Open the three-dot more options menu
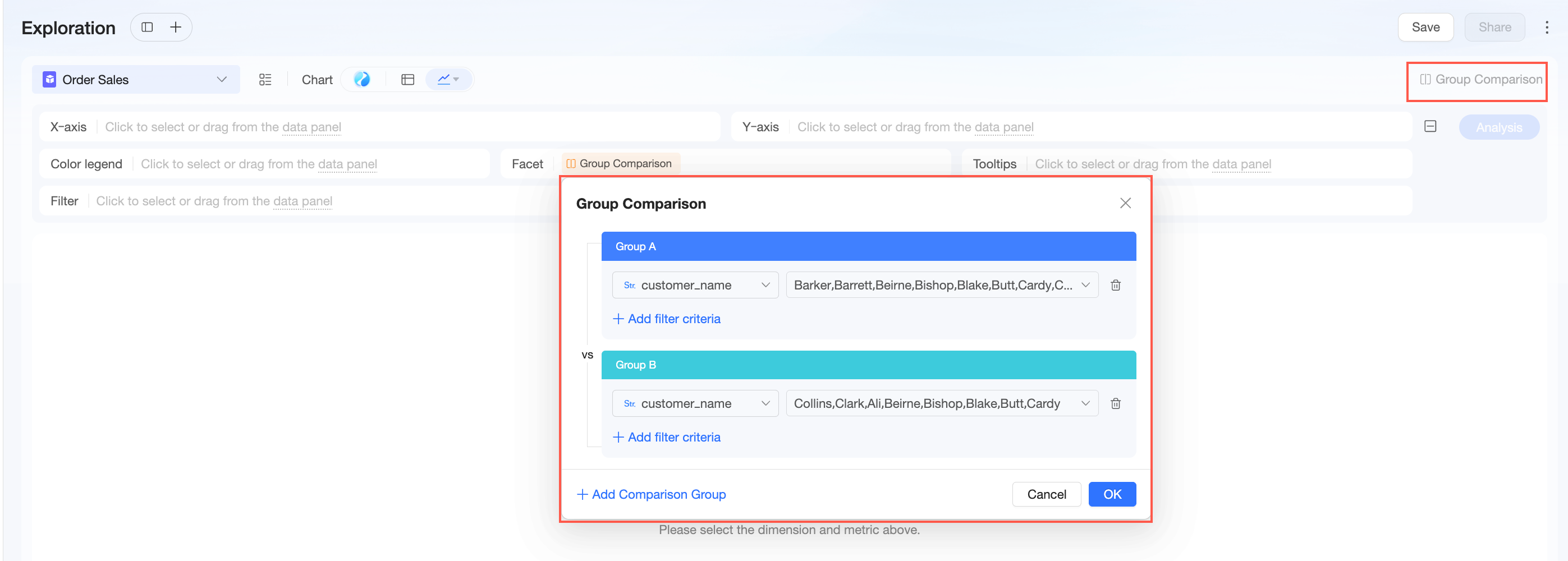1568x561 pixels. 1547,27
